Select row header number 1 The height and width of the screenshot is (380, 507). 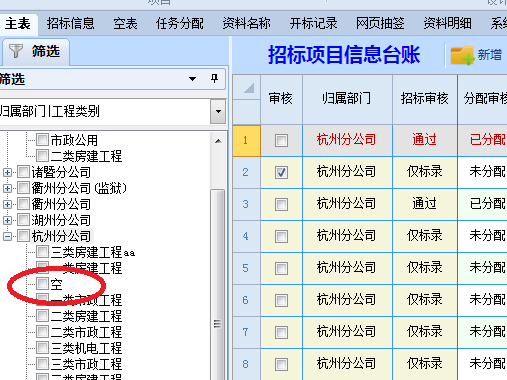(x=246, y=141)
